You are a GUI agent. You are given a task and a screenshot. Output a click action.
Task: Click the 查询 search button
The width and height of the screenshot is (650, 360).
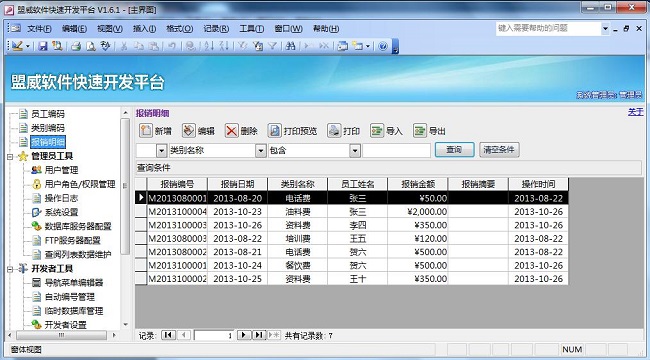[x=454, y=150]
